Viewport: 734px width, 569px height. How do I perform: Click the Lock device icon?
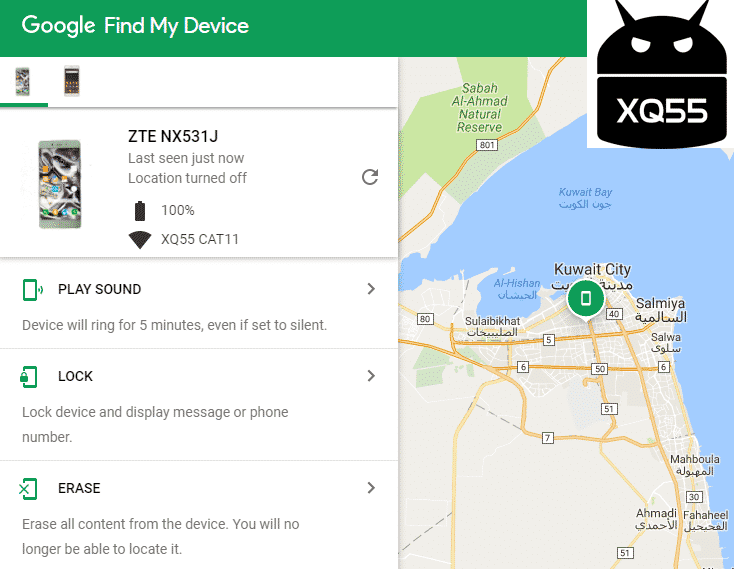[29, 377]
